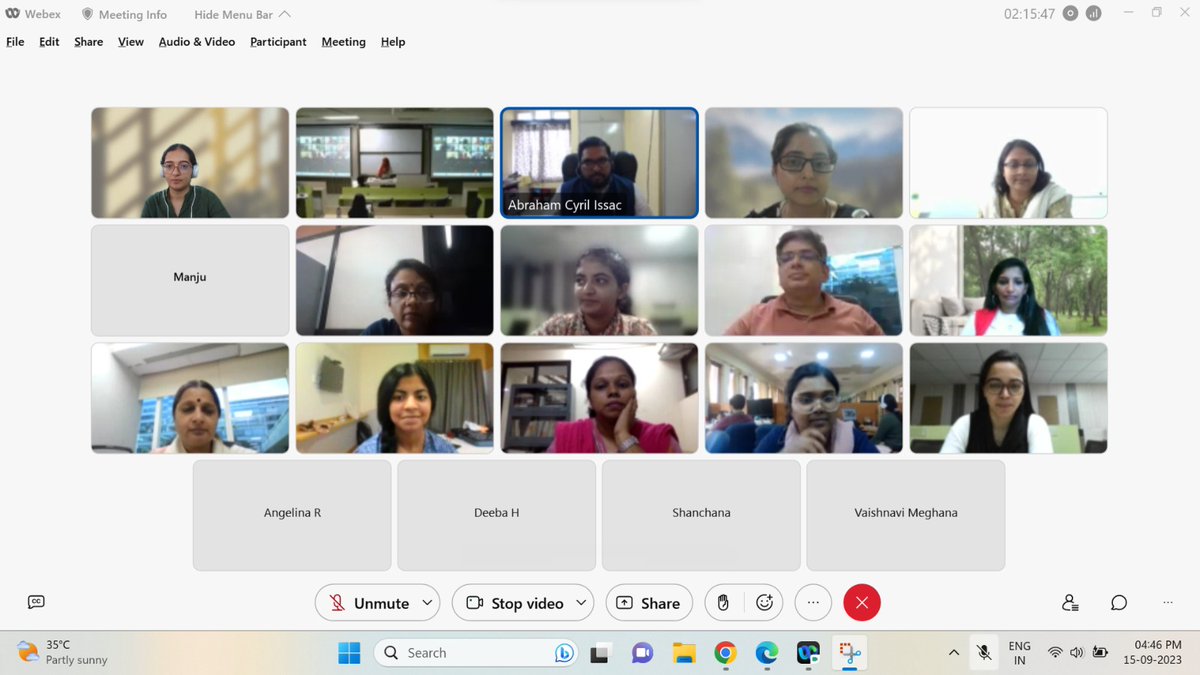Open the speaker volume tray icon
The image size is (1200, 675).
click(1077, 653)
